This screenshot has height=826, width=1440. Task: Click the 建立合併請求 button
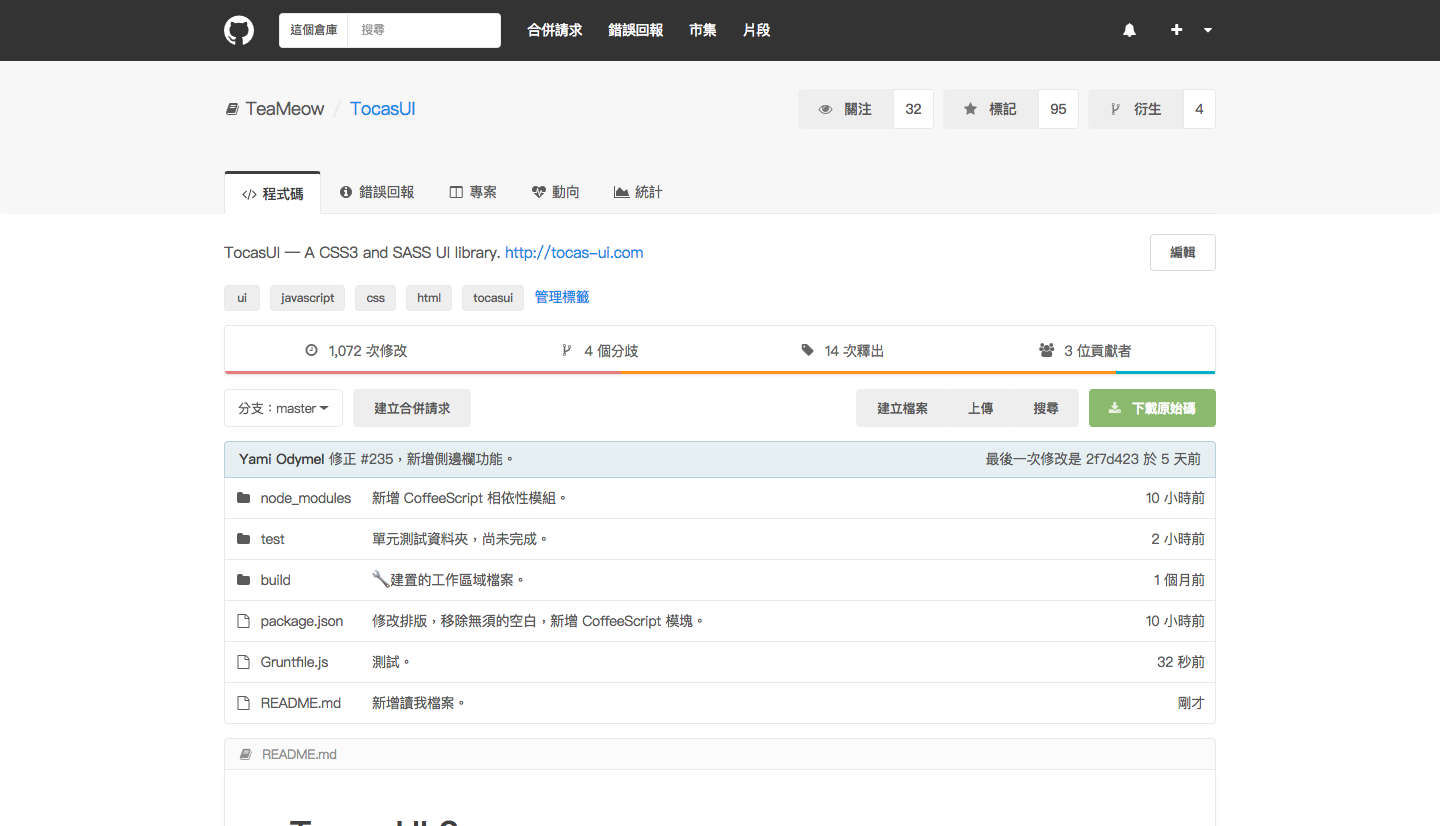point(412,408)
